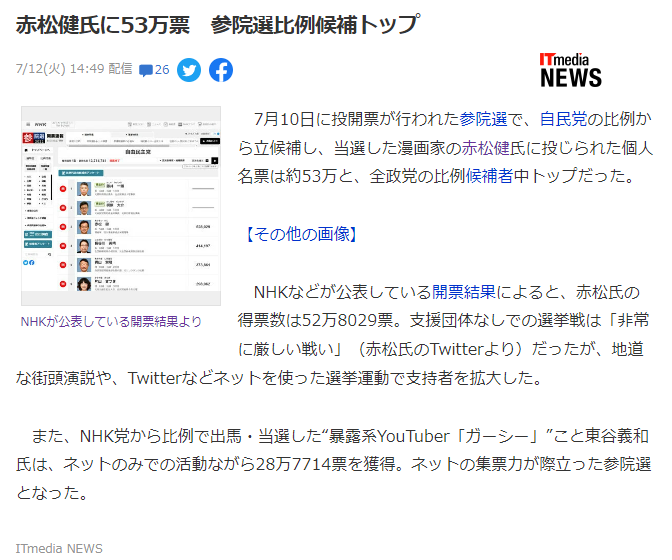Viewport: 672px width, 560px height.
Task: Share the article on Facebook
Action: [221, 70]
